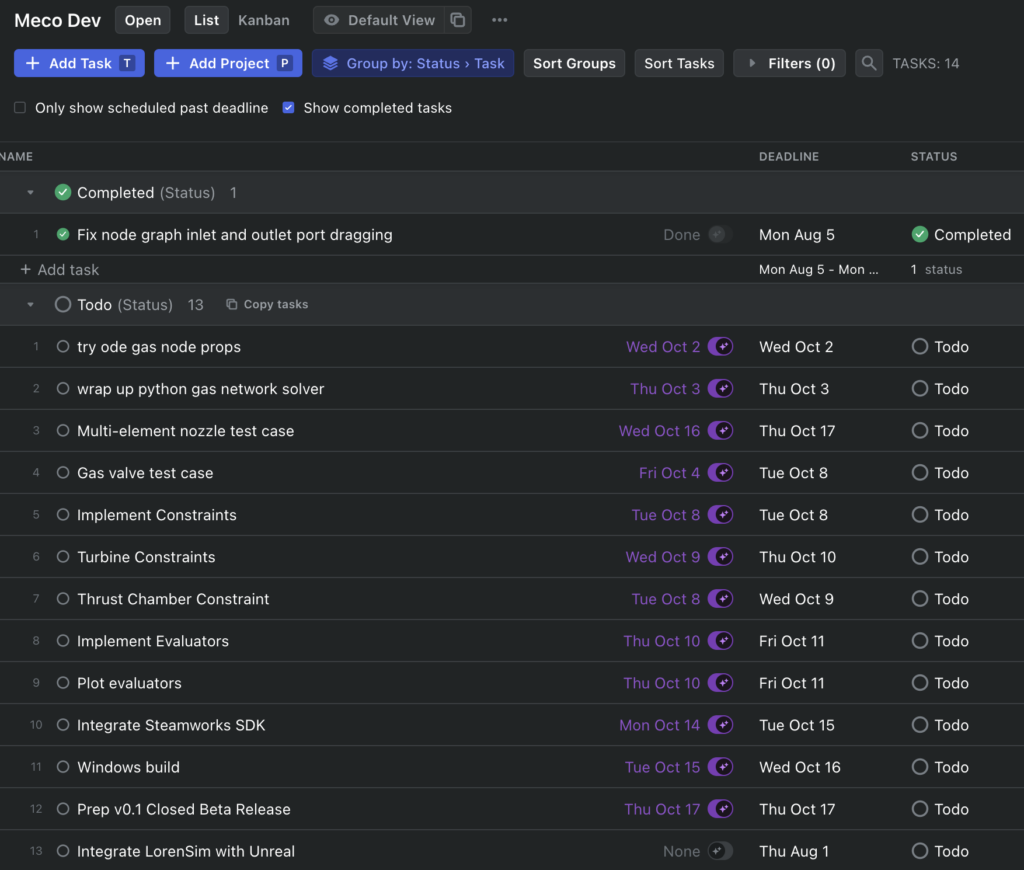Click the STATUS column header
1024x870 pixels.
pos(934,157)
